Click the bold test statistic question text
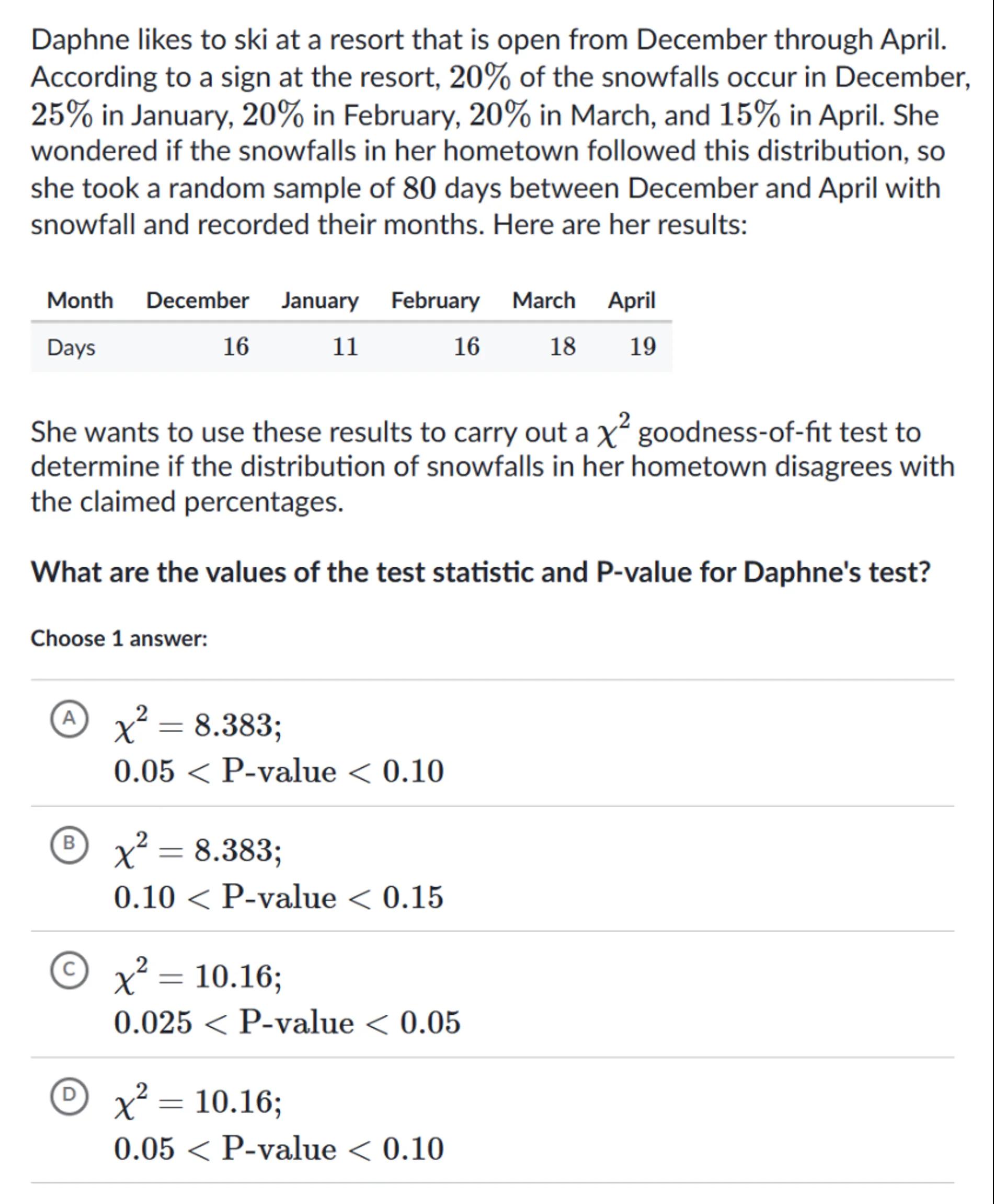994x1204 pixels. 481,572
